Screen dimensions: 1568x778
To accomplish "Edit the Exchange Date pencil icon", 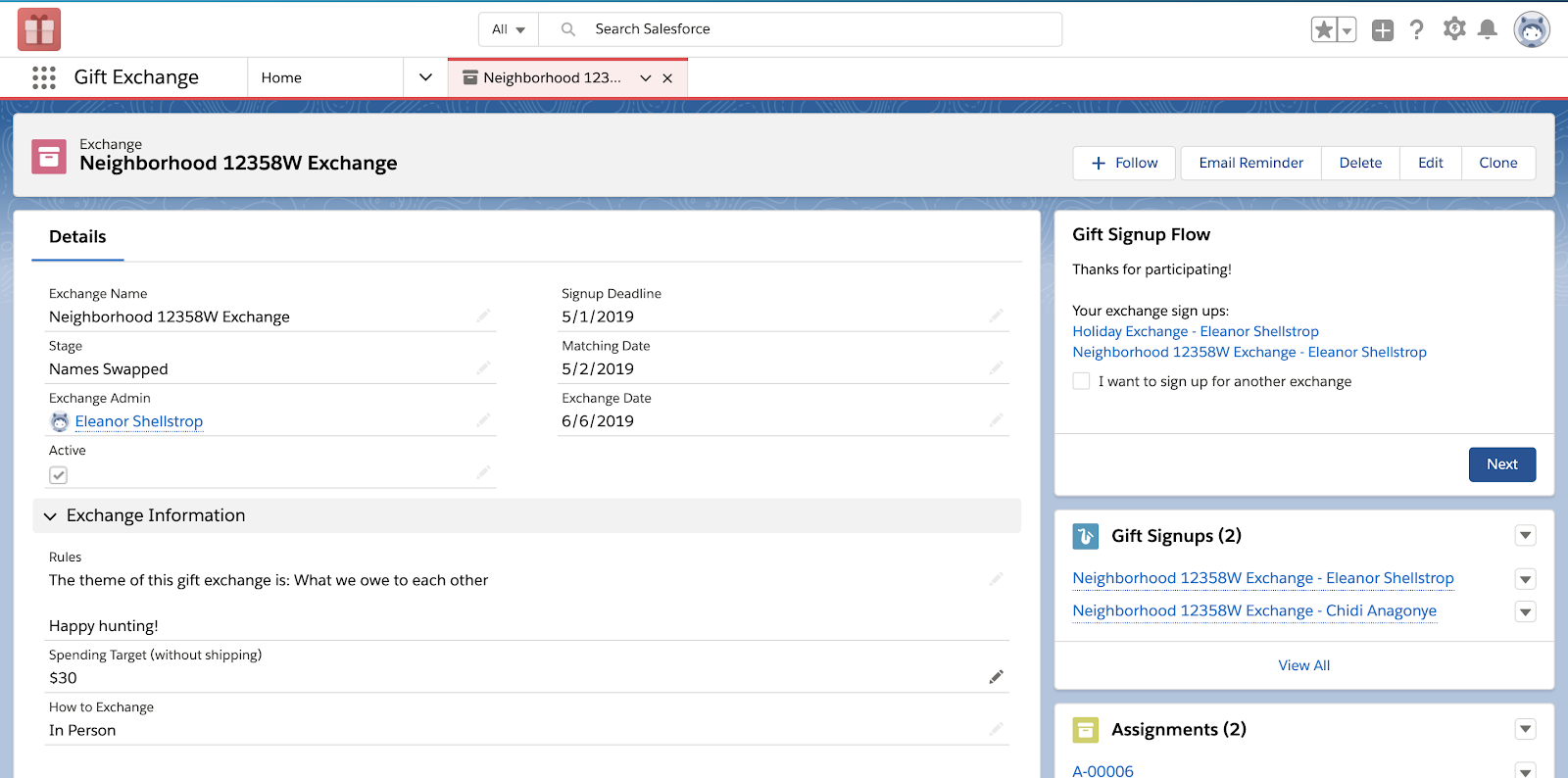I will [x=996, y=419].
